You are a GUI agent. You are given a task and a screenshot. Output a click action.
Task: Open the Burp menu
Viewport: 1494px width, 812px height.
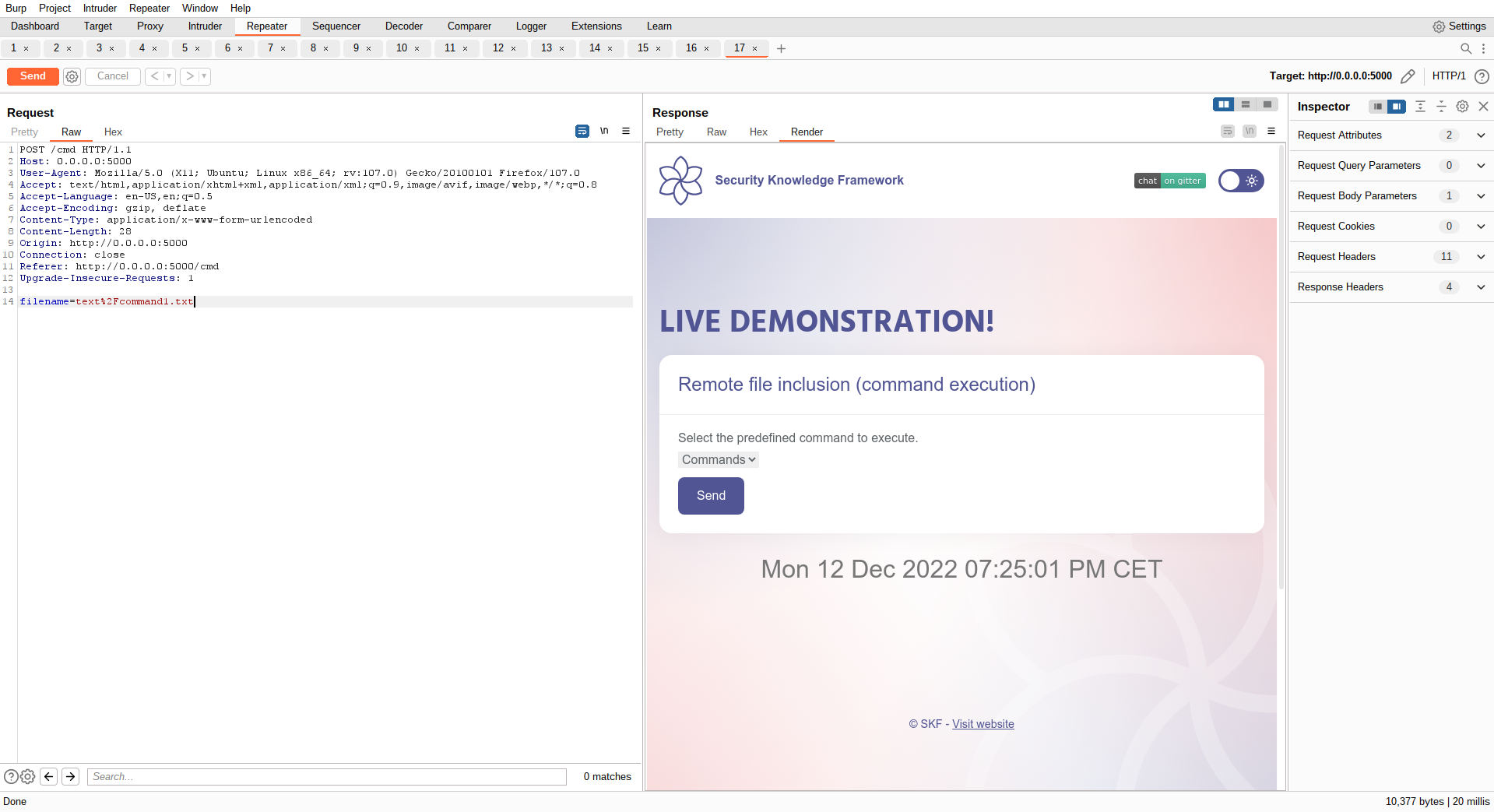coord(16,8)
